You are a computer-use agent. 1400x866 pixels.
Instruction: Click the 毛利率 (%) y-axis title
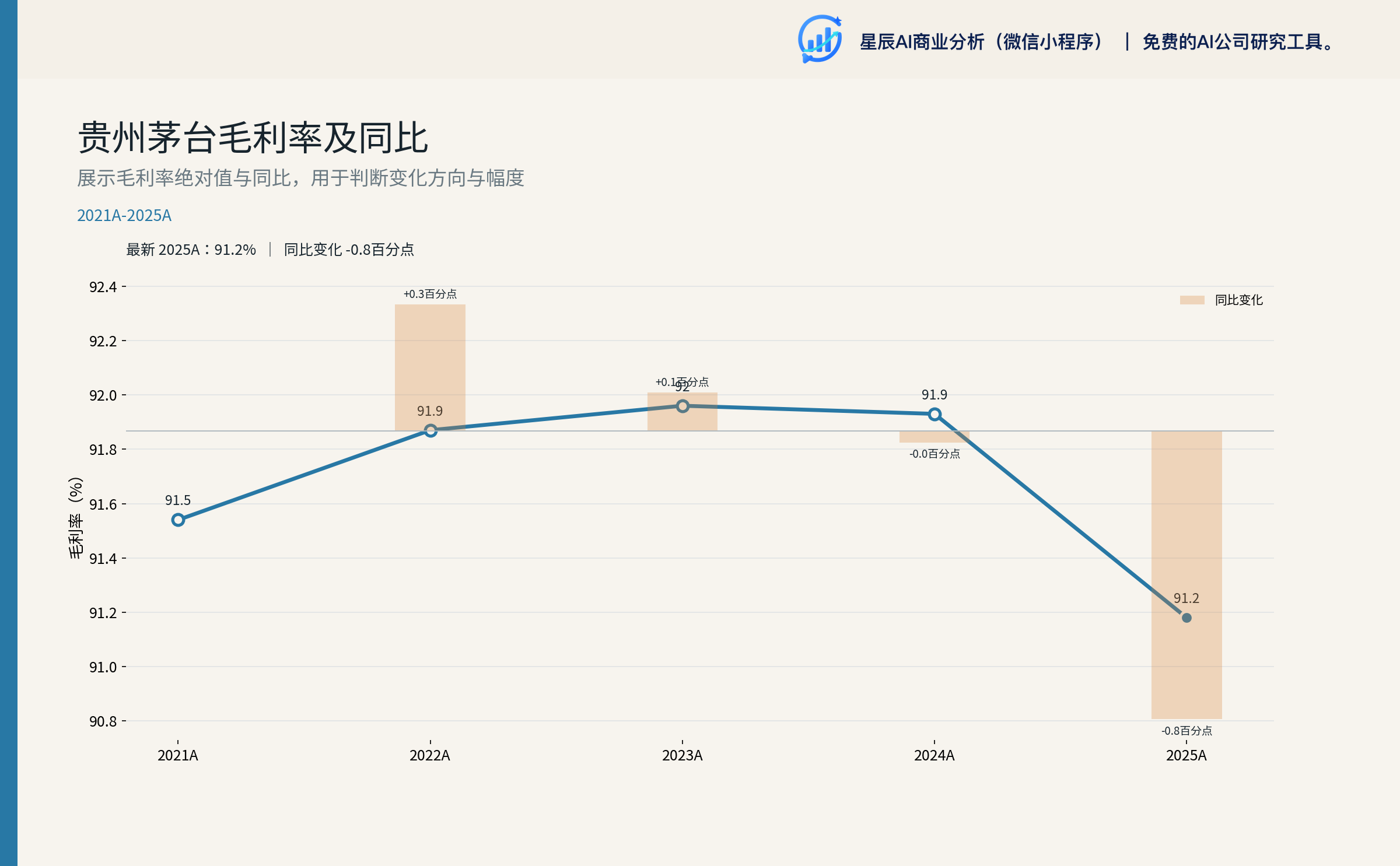[76, 518]
